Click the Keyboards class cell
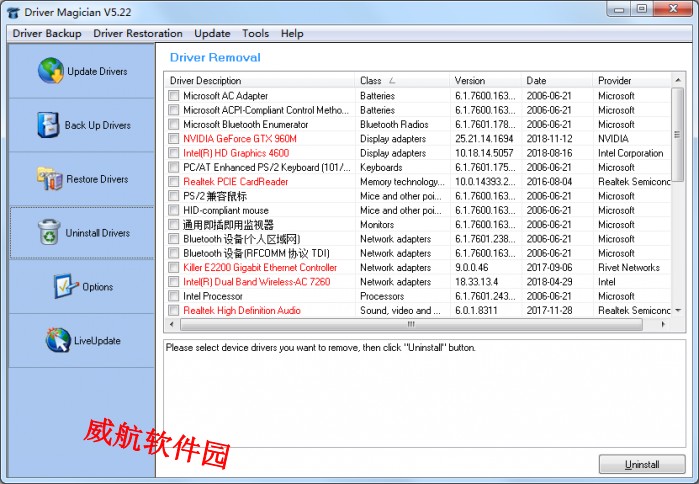The image size is (699, 484). click(381, 168)
